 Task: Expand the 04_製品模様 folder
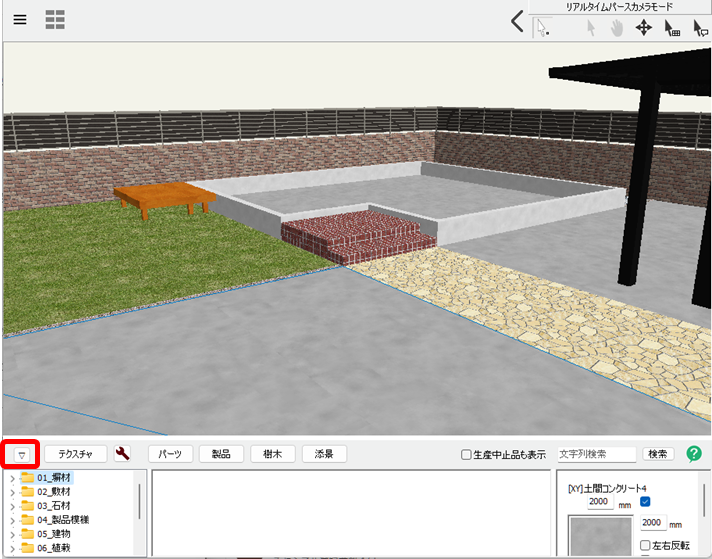click(12, 520)
